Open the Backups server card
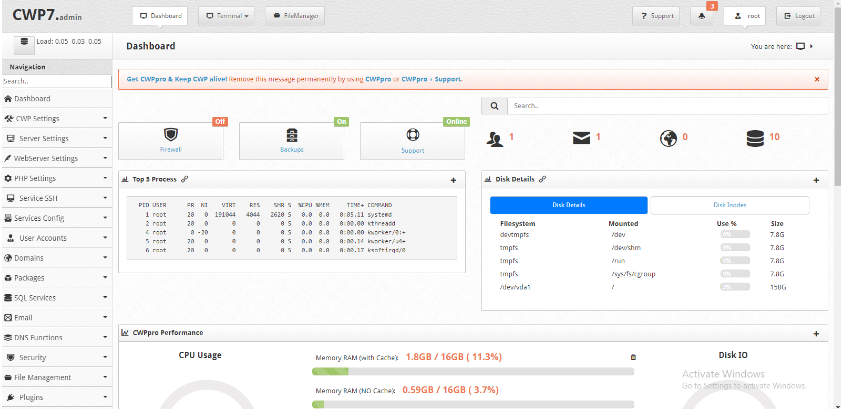 (292, 141)
